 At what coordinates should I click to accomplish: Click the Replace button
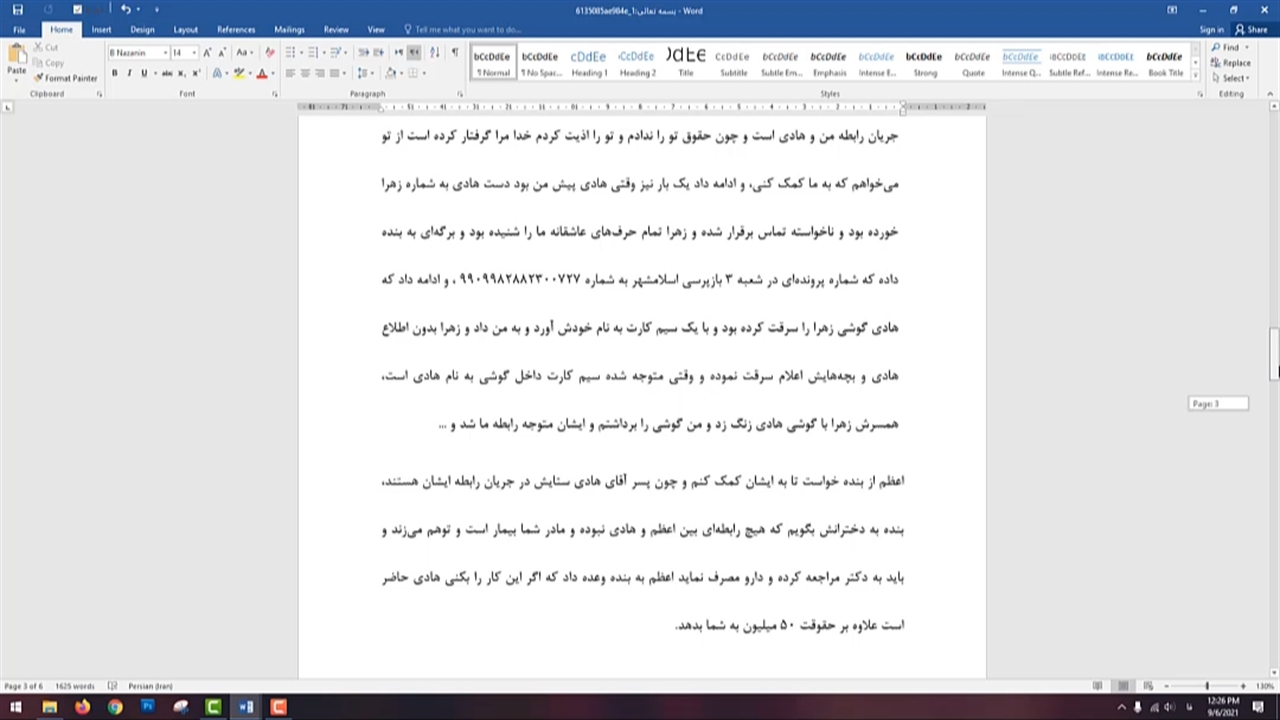(1230, 63)
